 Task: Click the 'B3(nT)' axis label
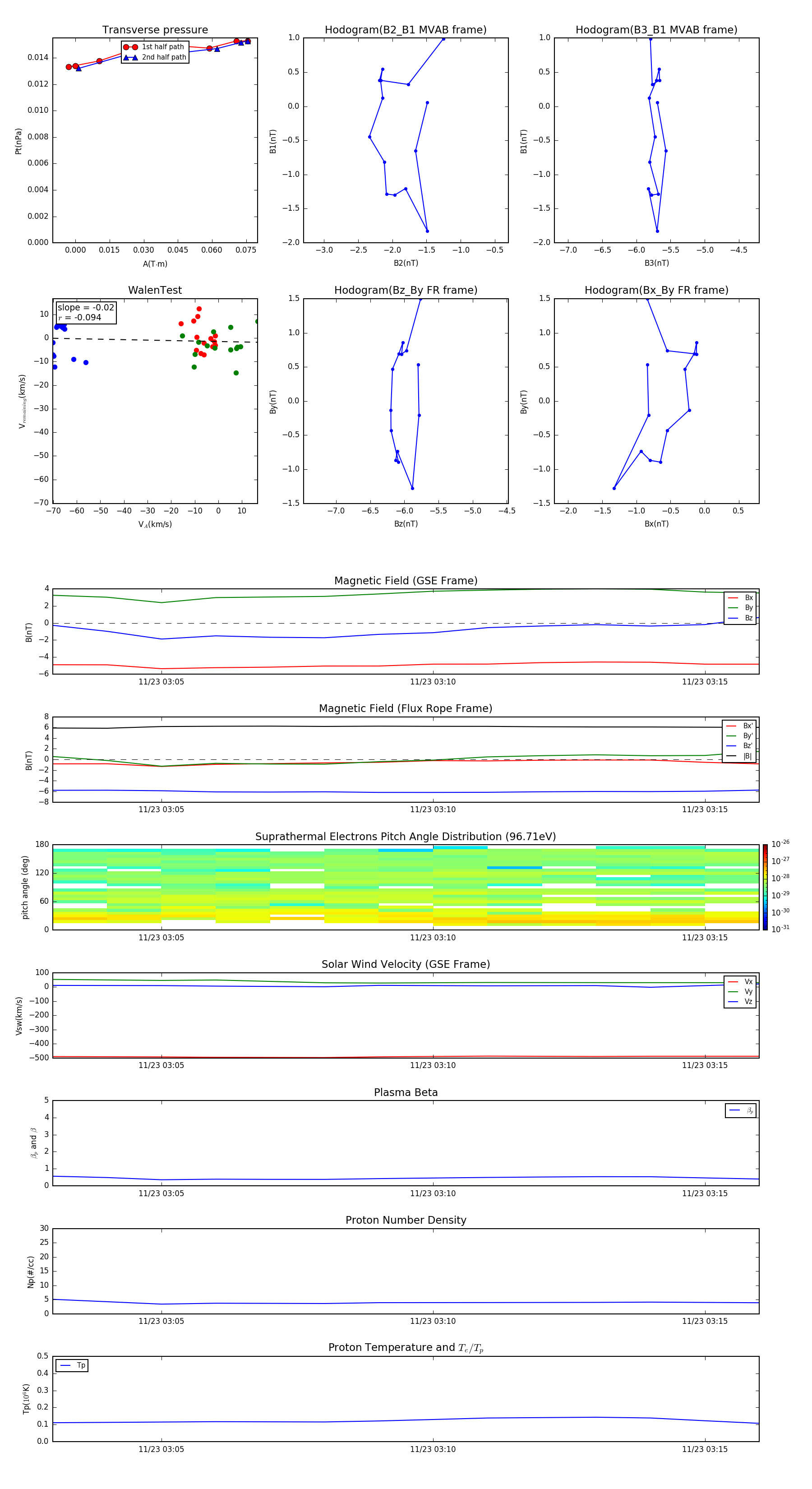point(656,263)
